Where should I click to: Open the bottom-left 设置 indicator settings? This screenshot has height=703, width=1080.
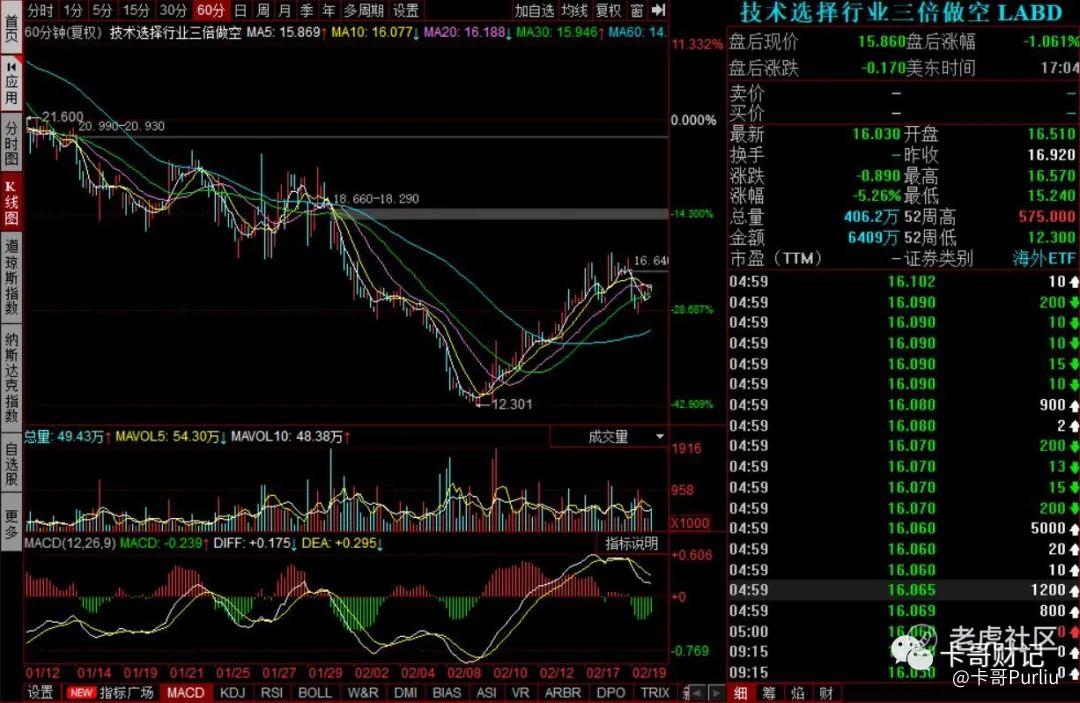pyautogui.click(x=40, y=692)
